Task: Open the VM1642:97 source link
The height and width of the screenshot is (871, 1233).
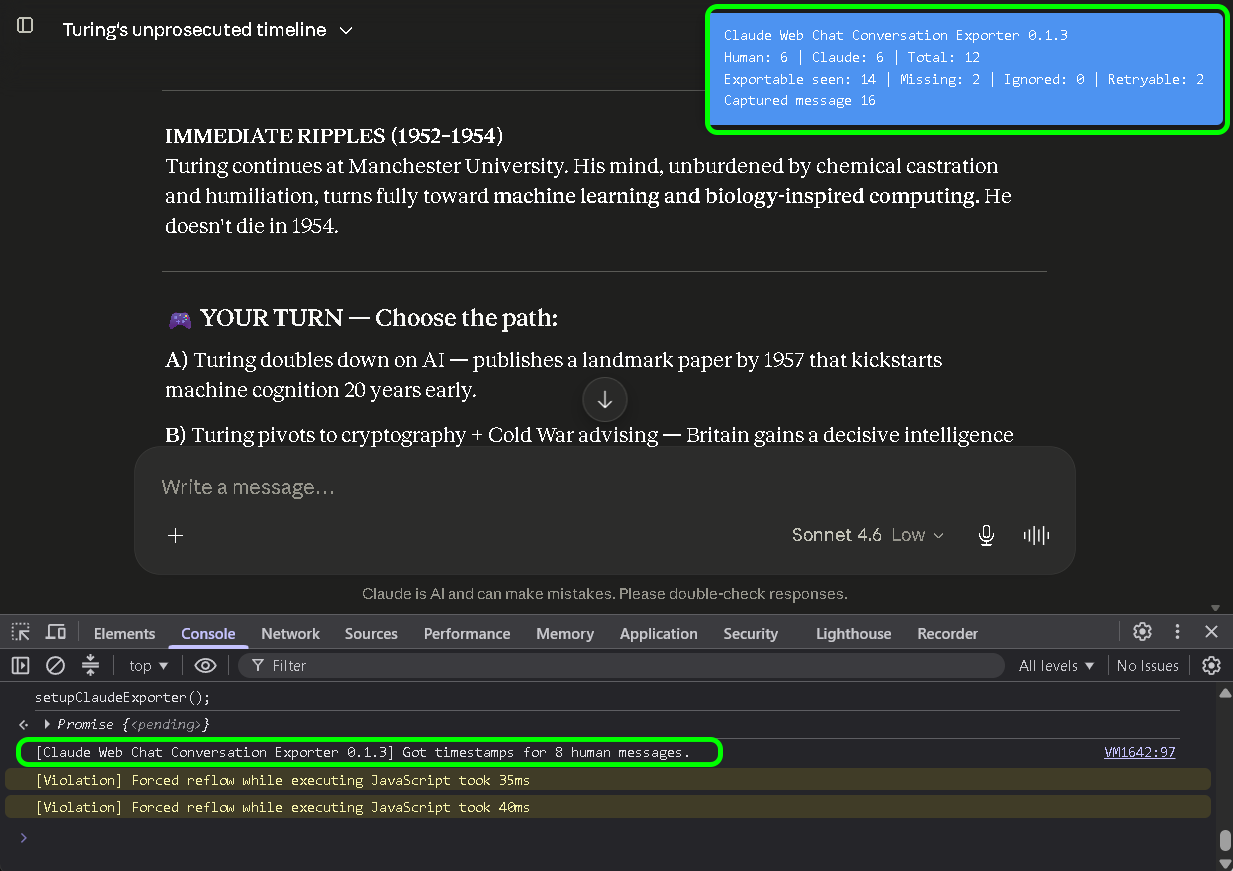Action: tap(1139, 752)
